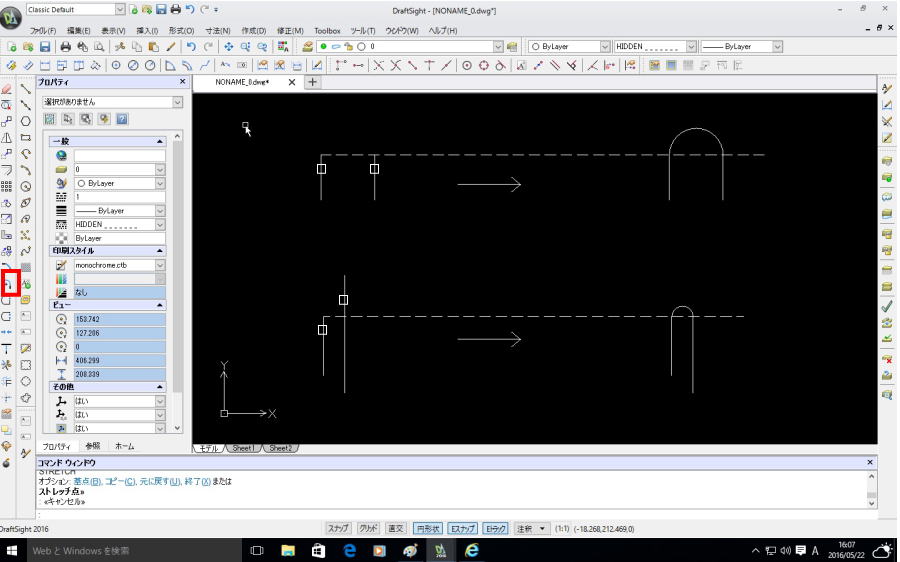Image resolution: width=900 pixels, height=562 pixels.
Task: Open the Layers Manager icon
Action: tap(308, 46)
